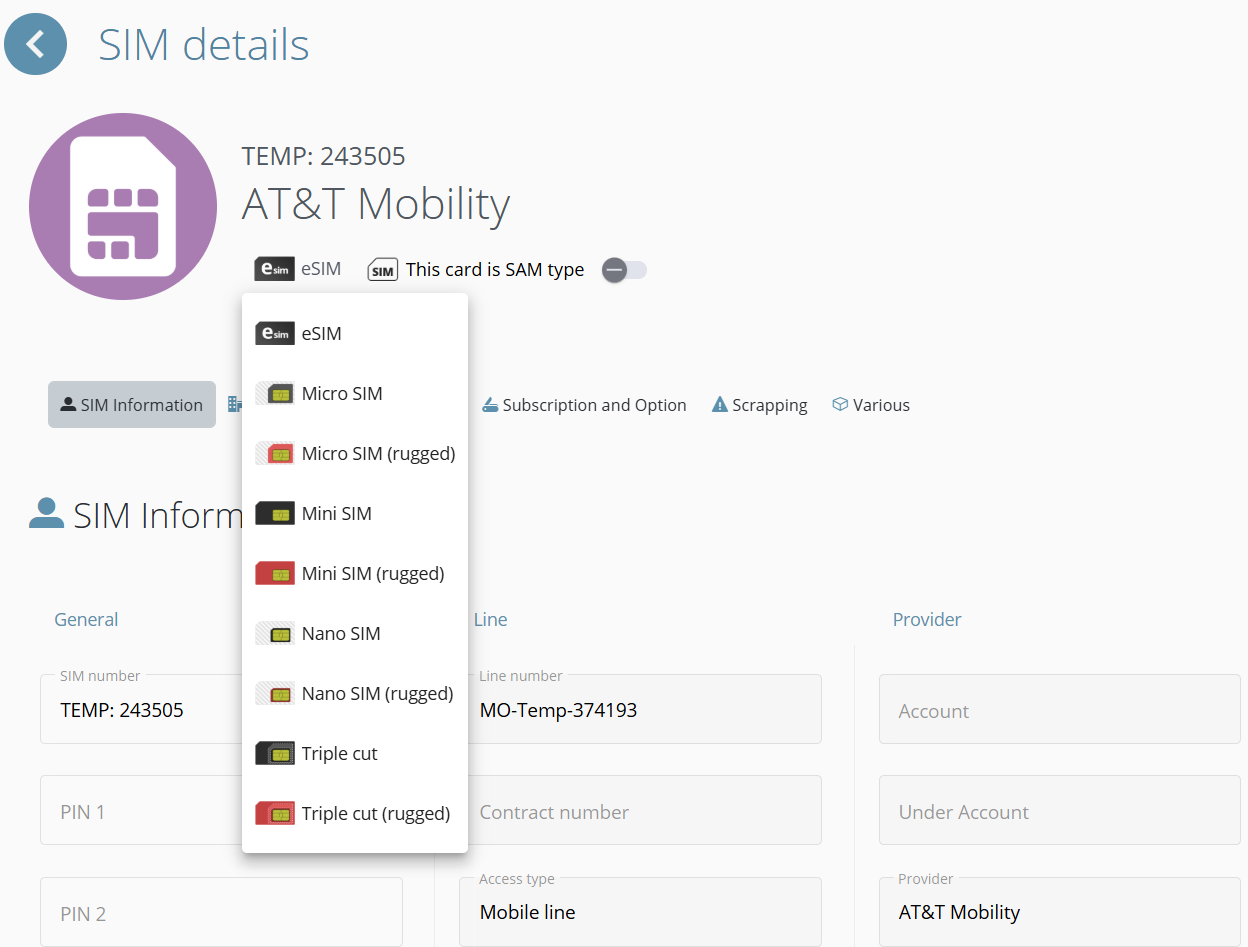Click the Scrapping warning triangle icon
Viewport: 1248px width, 947px height.
tap(720, 405)
